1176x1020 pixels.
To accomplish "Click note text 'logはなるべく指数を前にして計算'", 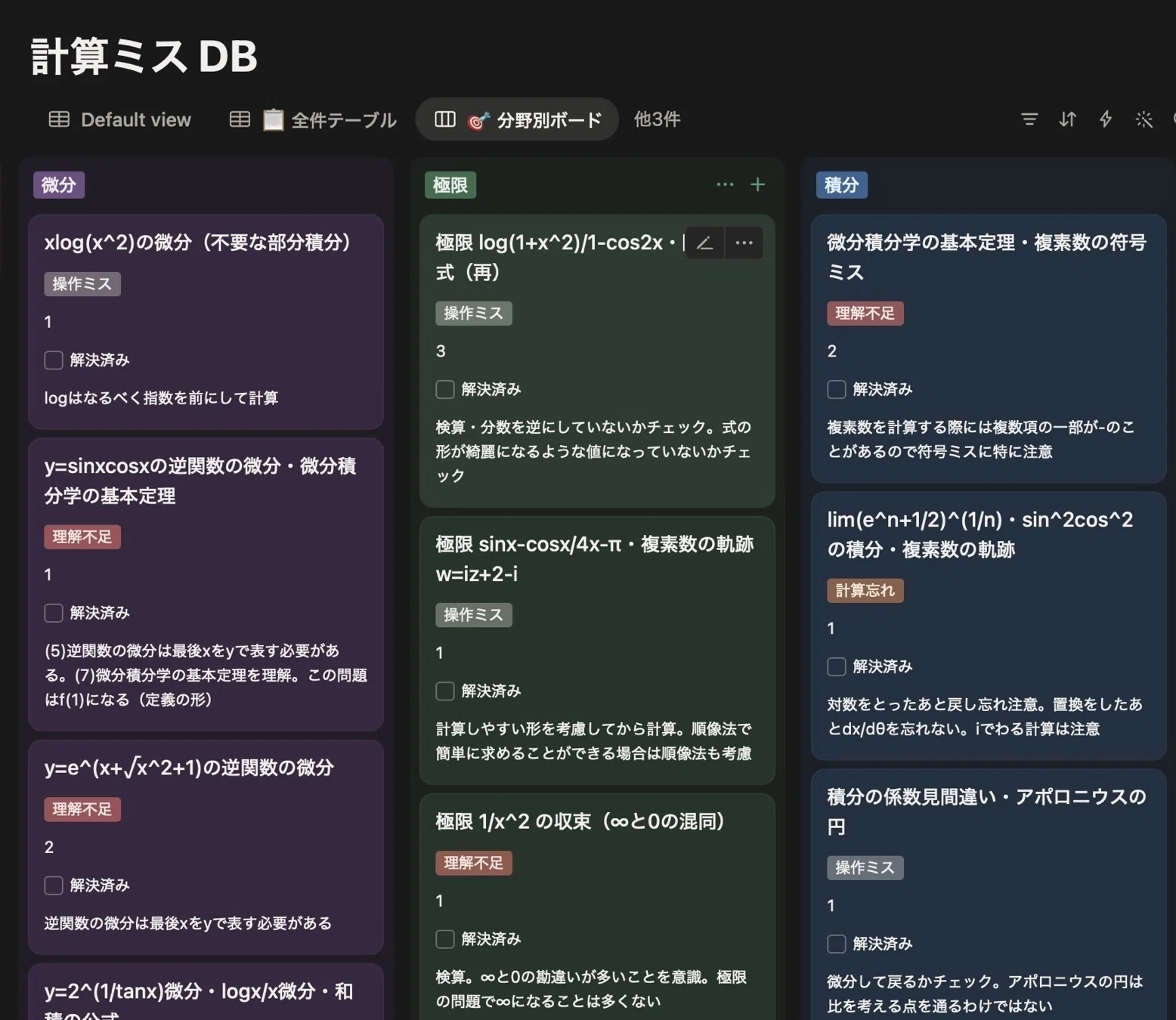I will click(161, 398).
